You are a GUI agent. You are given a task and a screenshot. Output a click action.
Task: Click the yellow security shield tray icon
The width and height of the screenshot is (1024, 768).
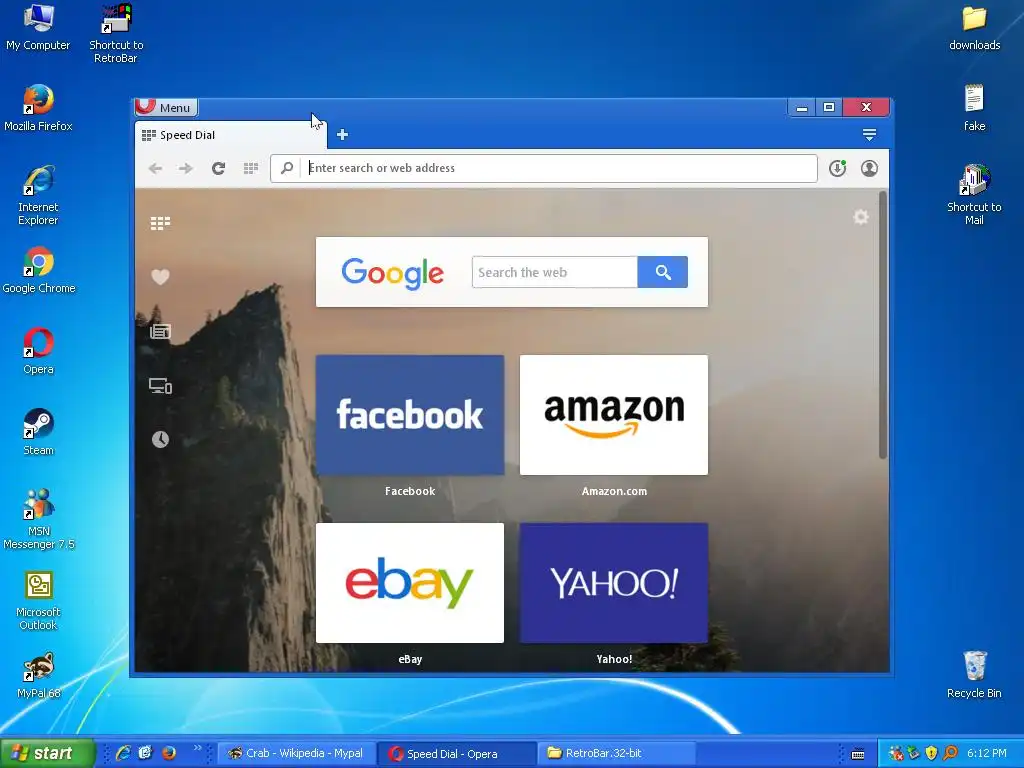click(931, 754)
